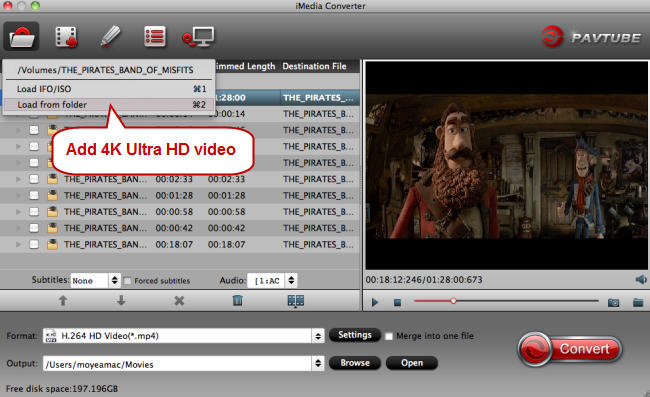
Task: Expand the 00:00:58 title row
Action: coord(18,212)
